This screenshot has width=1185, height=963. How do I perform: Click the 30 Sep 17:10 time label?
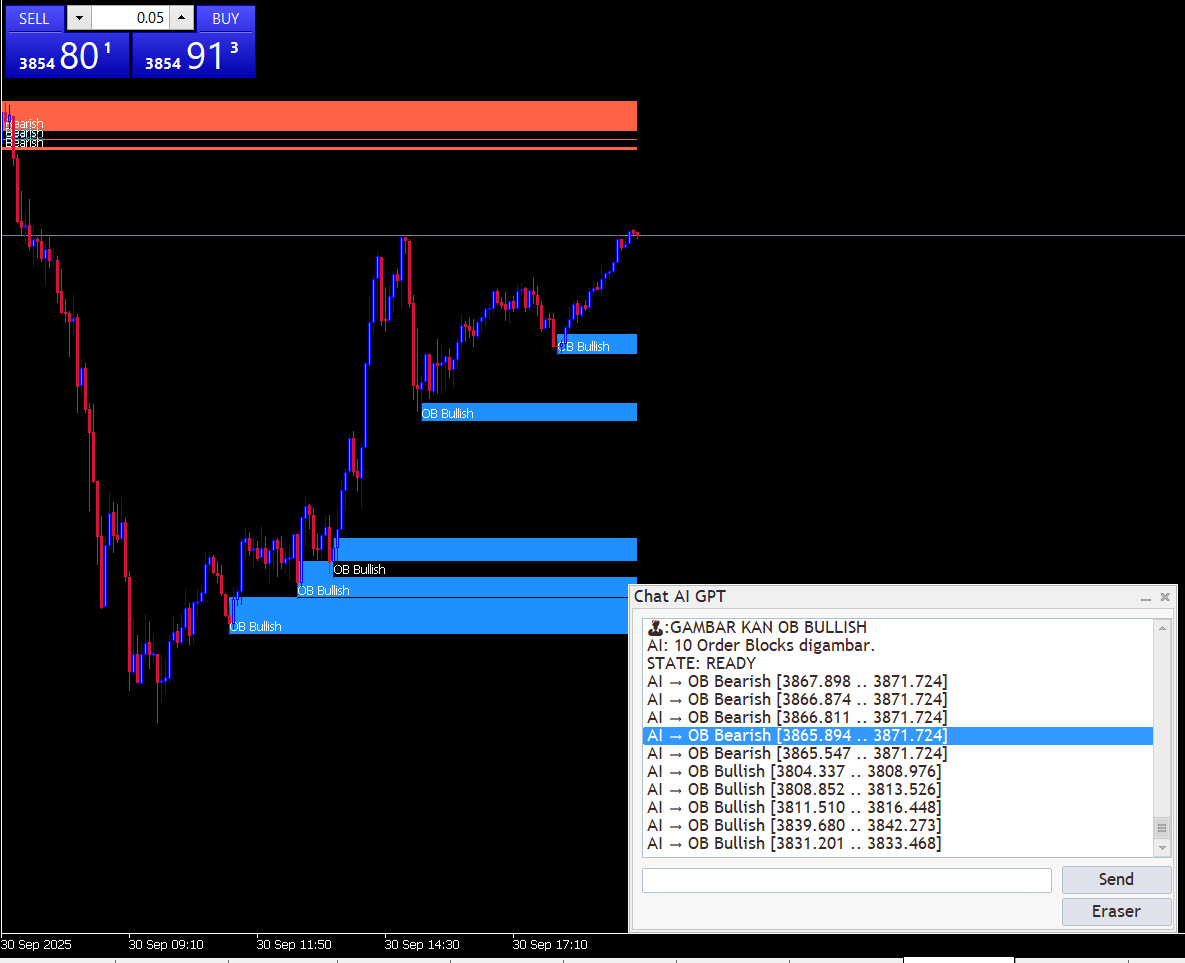pyautogui.click(x=549, y=945)
